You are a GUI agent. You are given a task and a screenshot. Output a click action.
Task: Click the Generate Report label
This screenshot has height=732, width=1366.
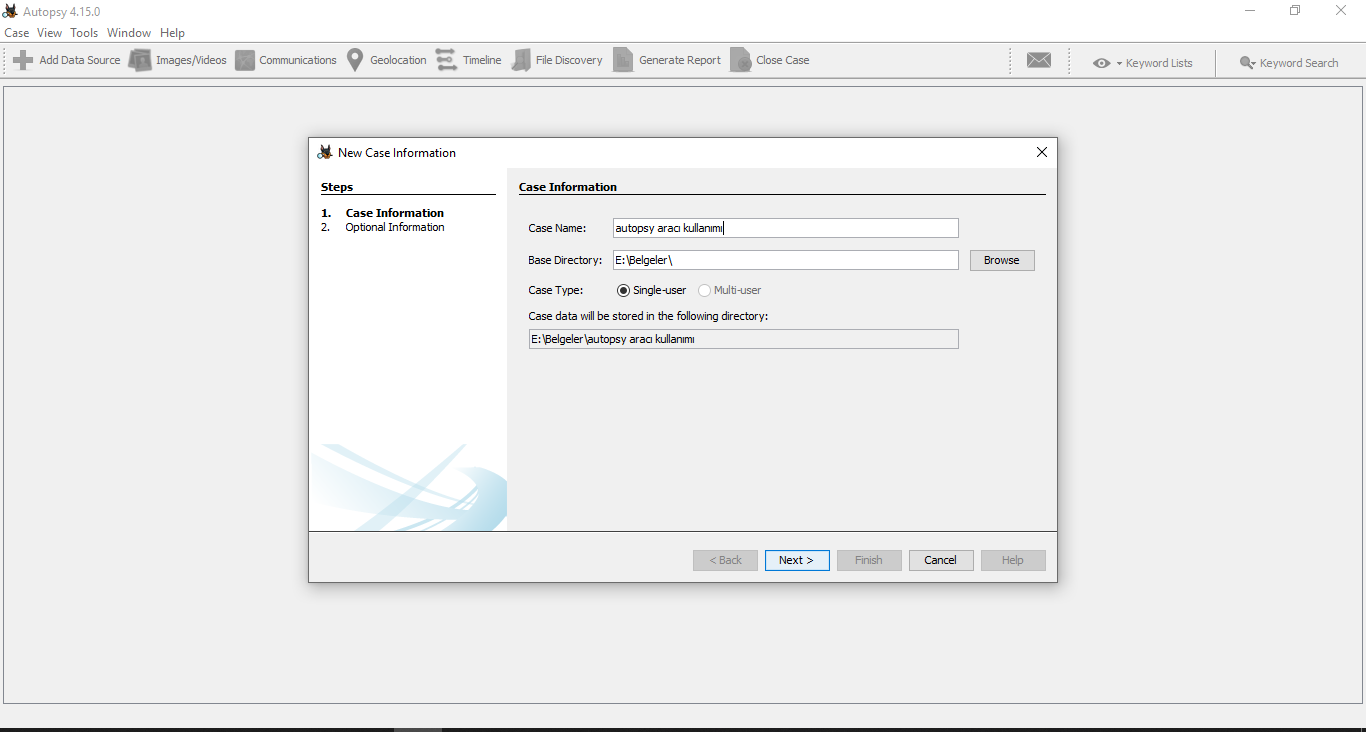click(680, 60)
